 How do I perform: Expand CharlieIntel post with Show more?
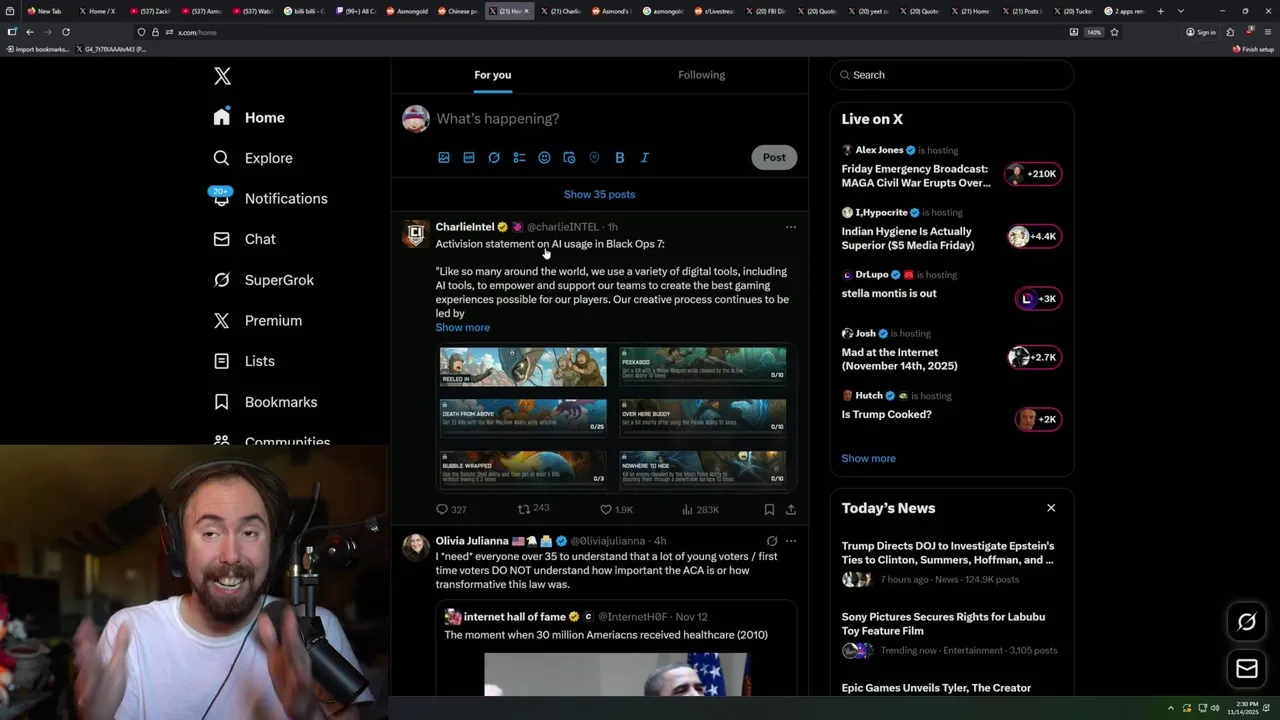click(x=462, y=327)
